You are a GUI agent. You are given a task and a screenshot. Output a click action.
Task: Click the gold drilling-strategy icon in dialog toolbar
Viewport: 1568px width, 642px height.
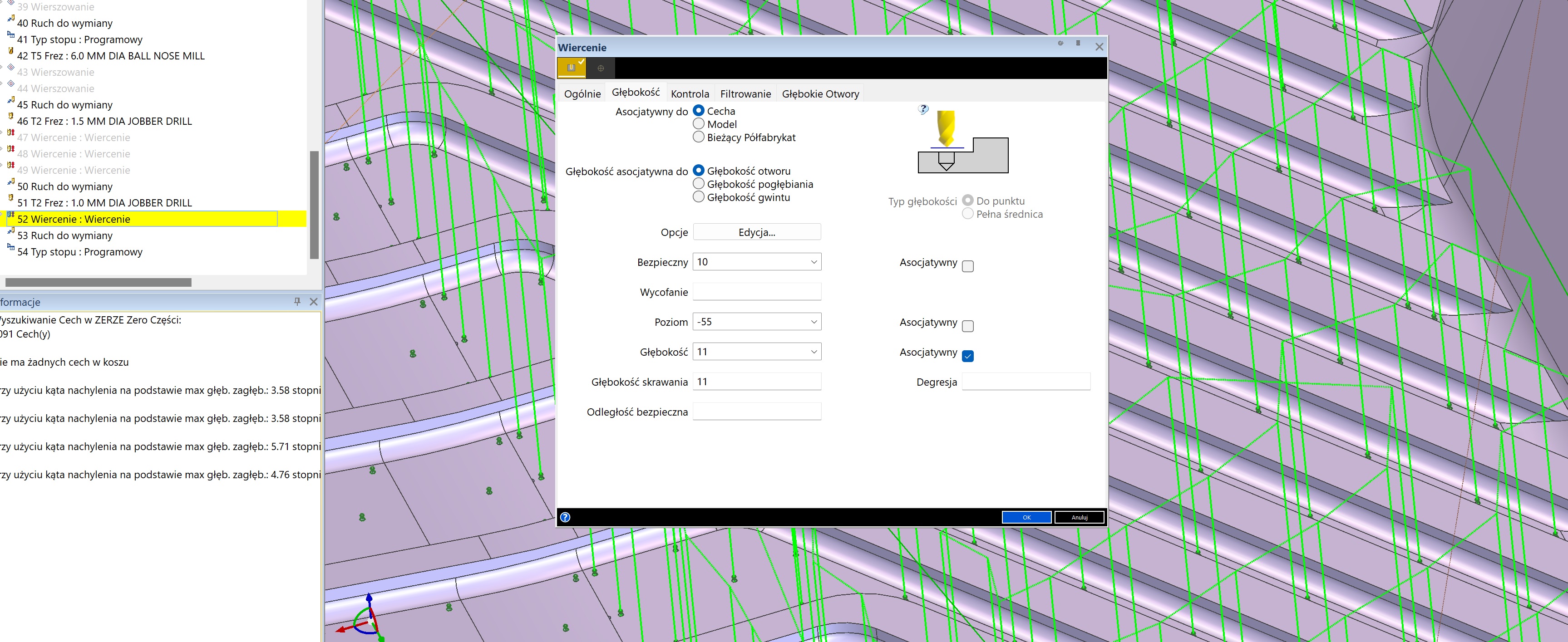(571, 68)
